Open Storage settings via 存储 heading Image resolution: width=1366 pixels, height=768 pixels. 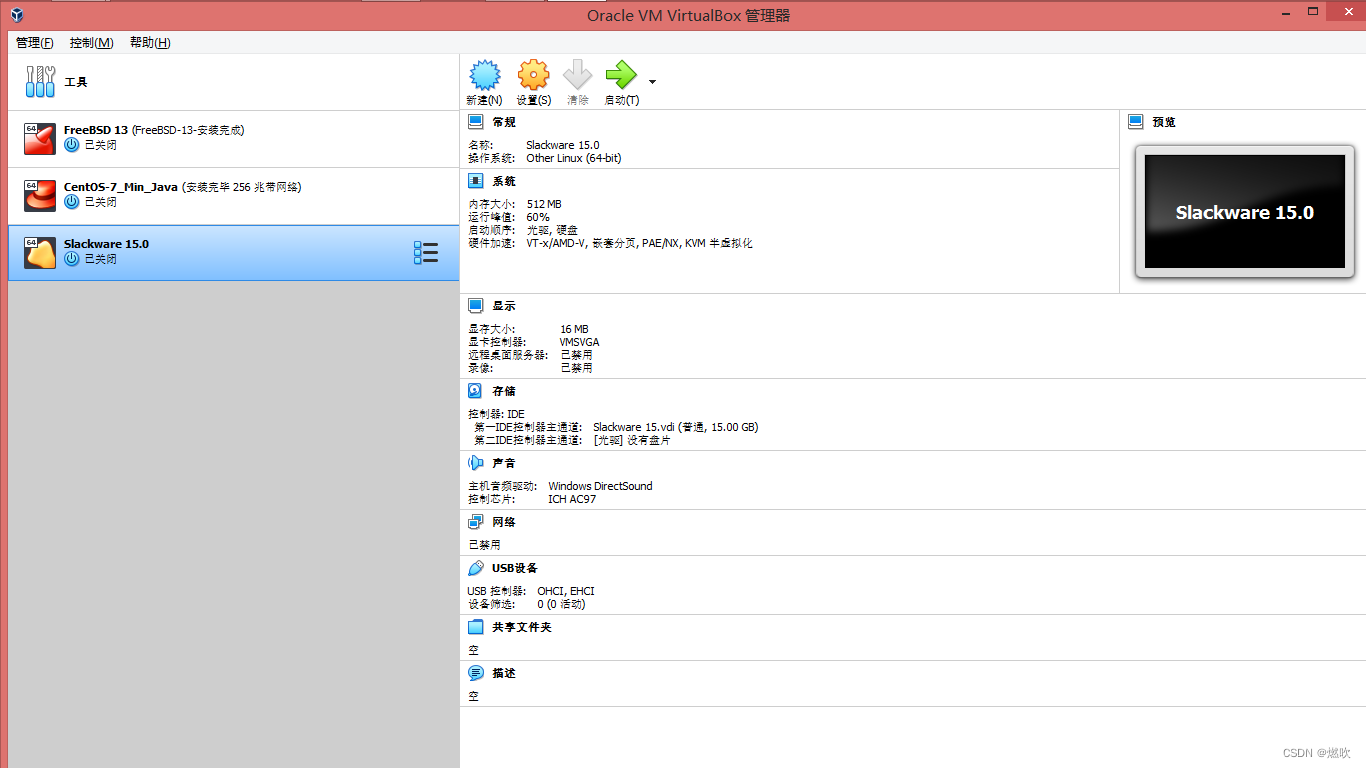(x=504, y=391)
